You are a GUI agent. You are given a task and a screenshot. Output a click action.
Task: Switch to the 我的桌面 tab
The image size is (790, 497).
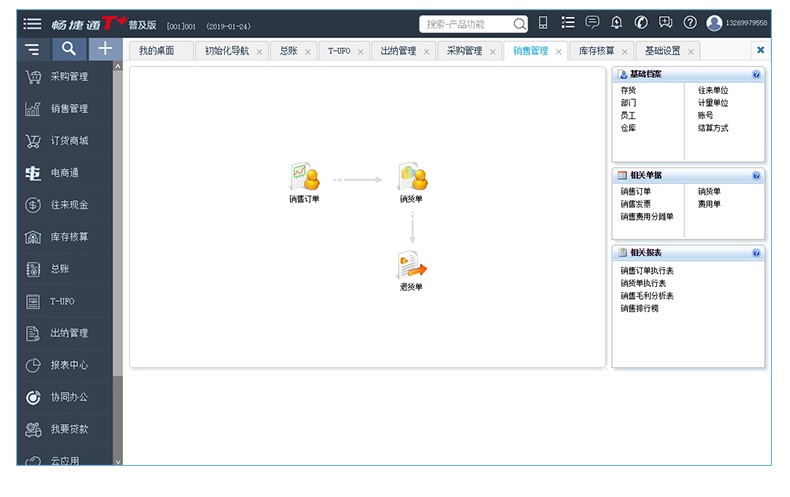click(157, 50)
